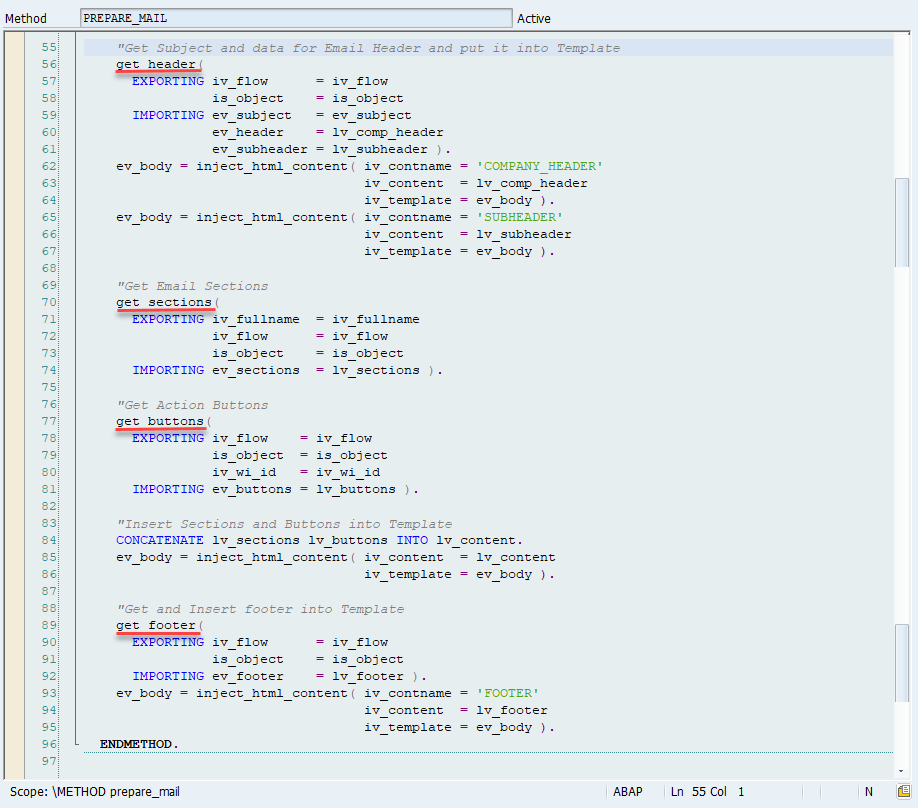The image size is (918, 808).
Task: Click the comment 'Get Action Buttons'
Action: point(192,405)
